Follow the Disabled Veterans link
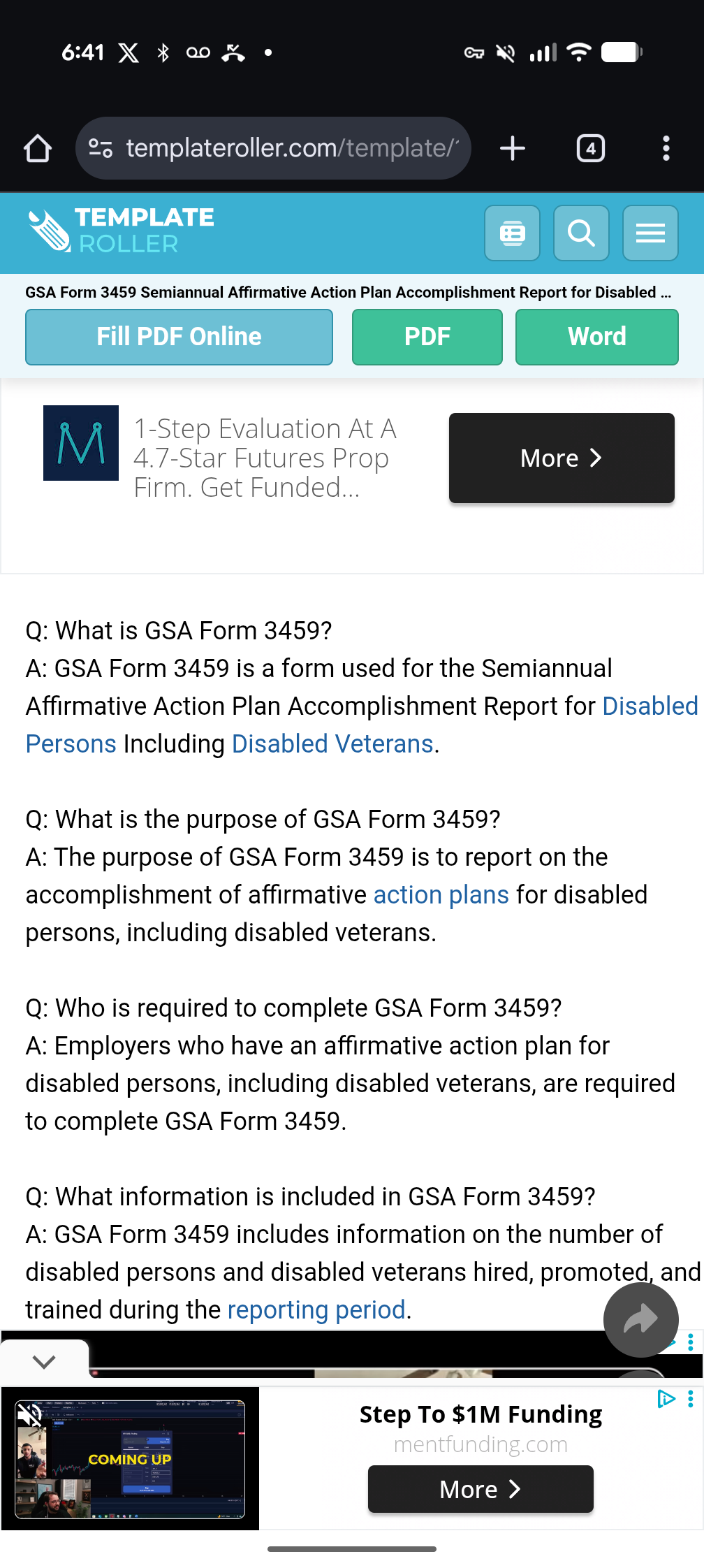The width and height of the screenshot is (704, 1568). point(332,744)
